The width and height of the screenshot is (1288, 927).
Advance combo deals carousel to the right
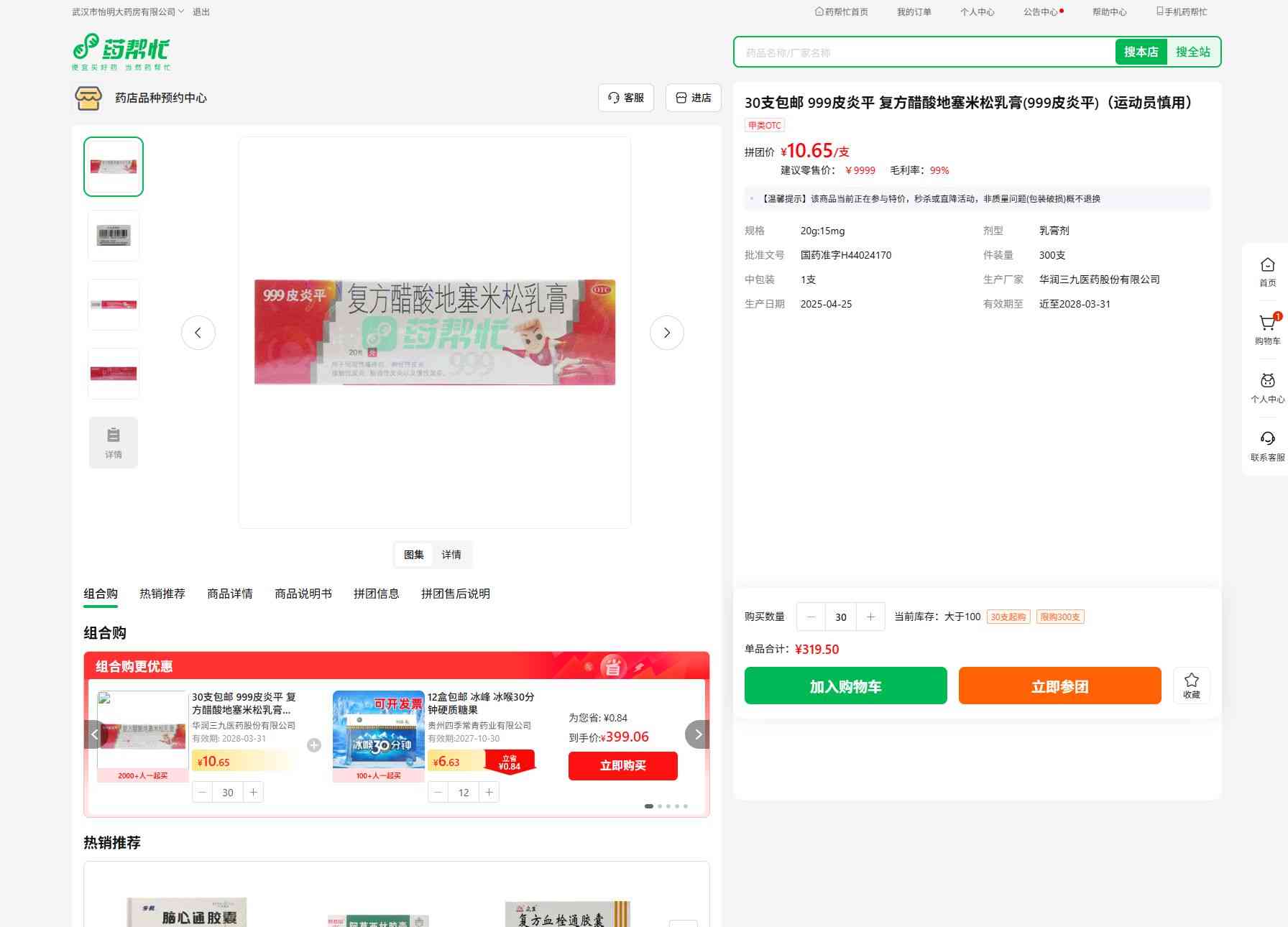(697, 734)
